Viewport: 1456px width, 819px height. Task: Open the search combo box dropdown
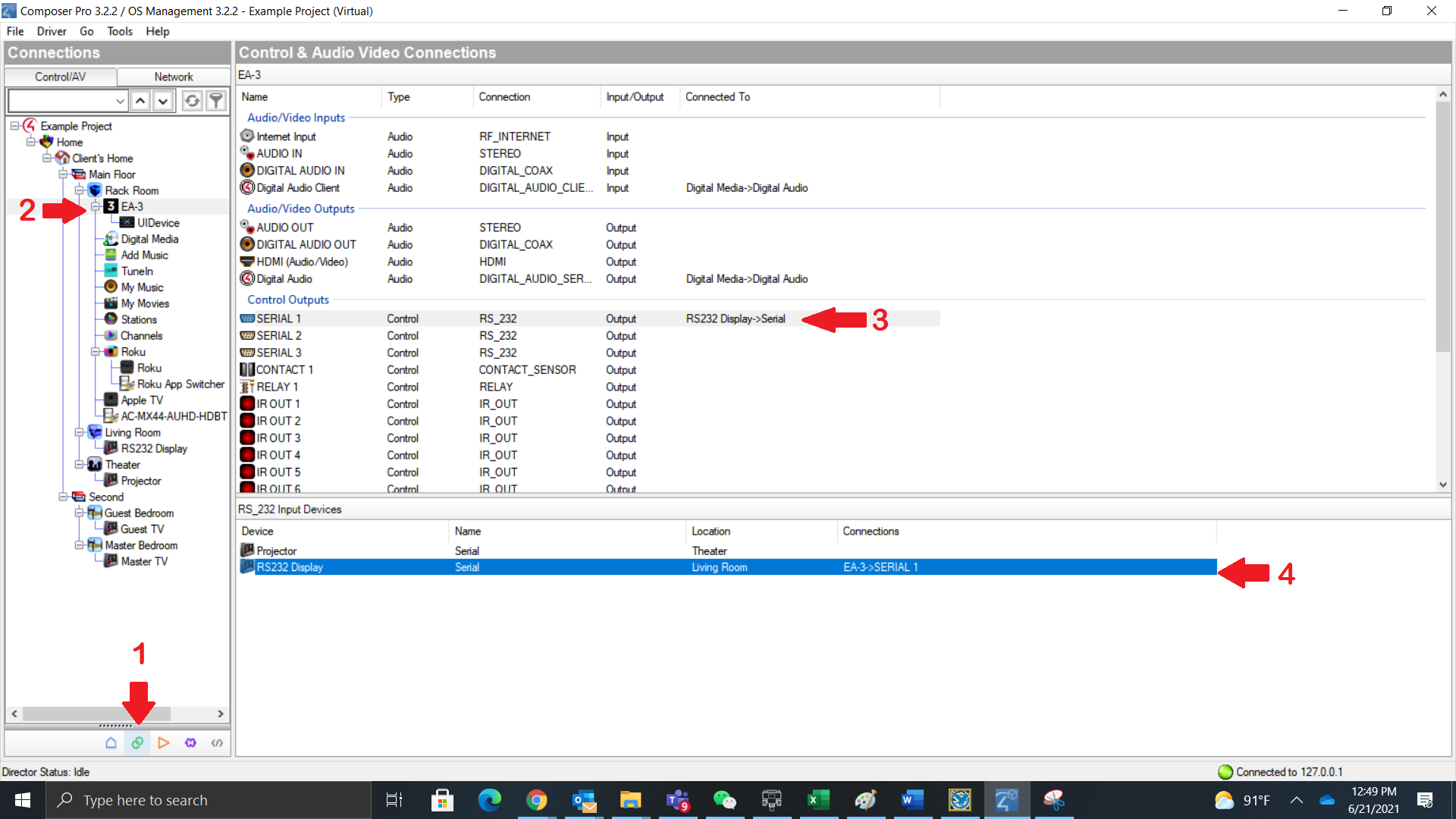120,101
